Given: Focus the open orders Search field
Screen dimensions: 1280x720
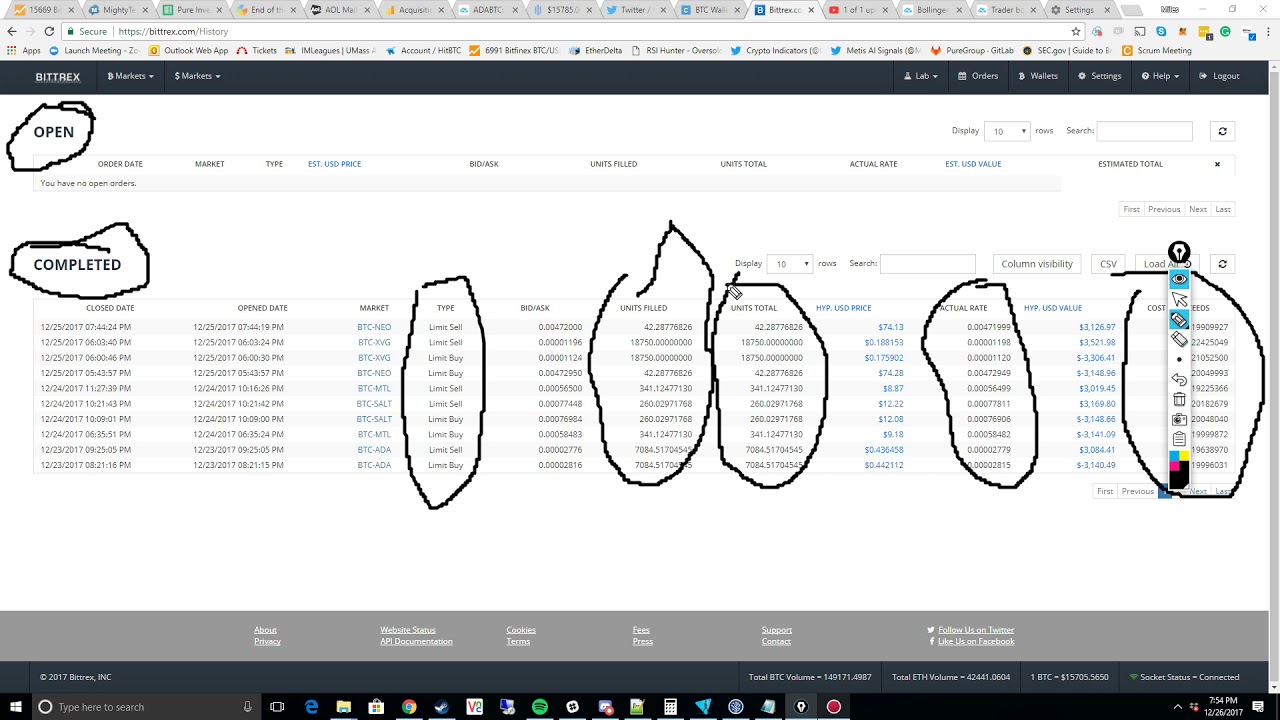Looking at the screenshot, I should coord(1144,131).
